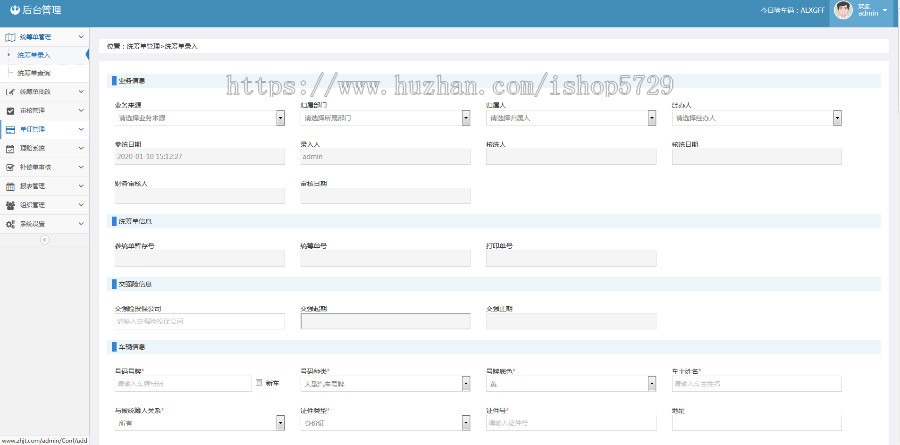Click the 审核管理 checked-box icon
The width and height of the screenshot is (900, 445).
[x=10, y=110]
